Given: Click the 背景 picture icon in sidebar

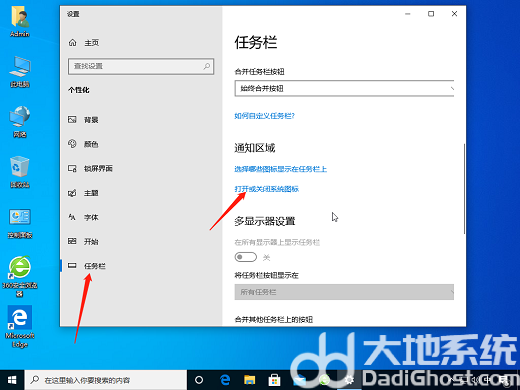Looking at the screenshot, I should pos(72,119).
